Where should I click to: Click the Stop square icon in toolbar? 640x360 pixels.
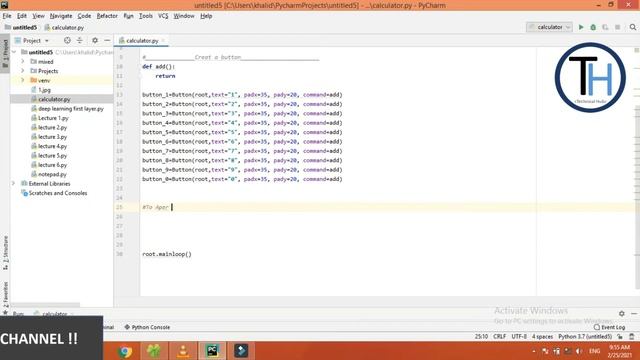(x=618, y=27)
